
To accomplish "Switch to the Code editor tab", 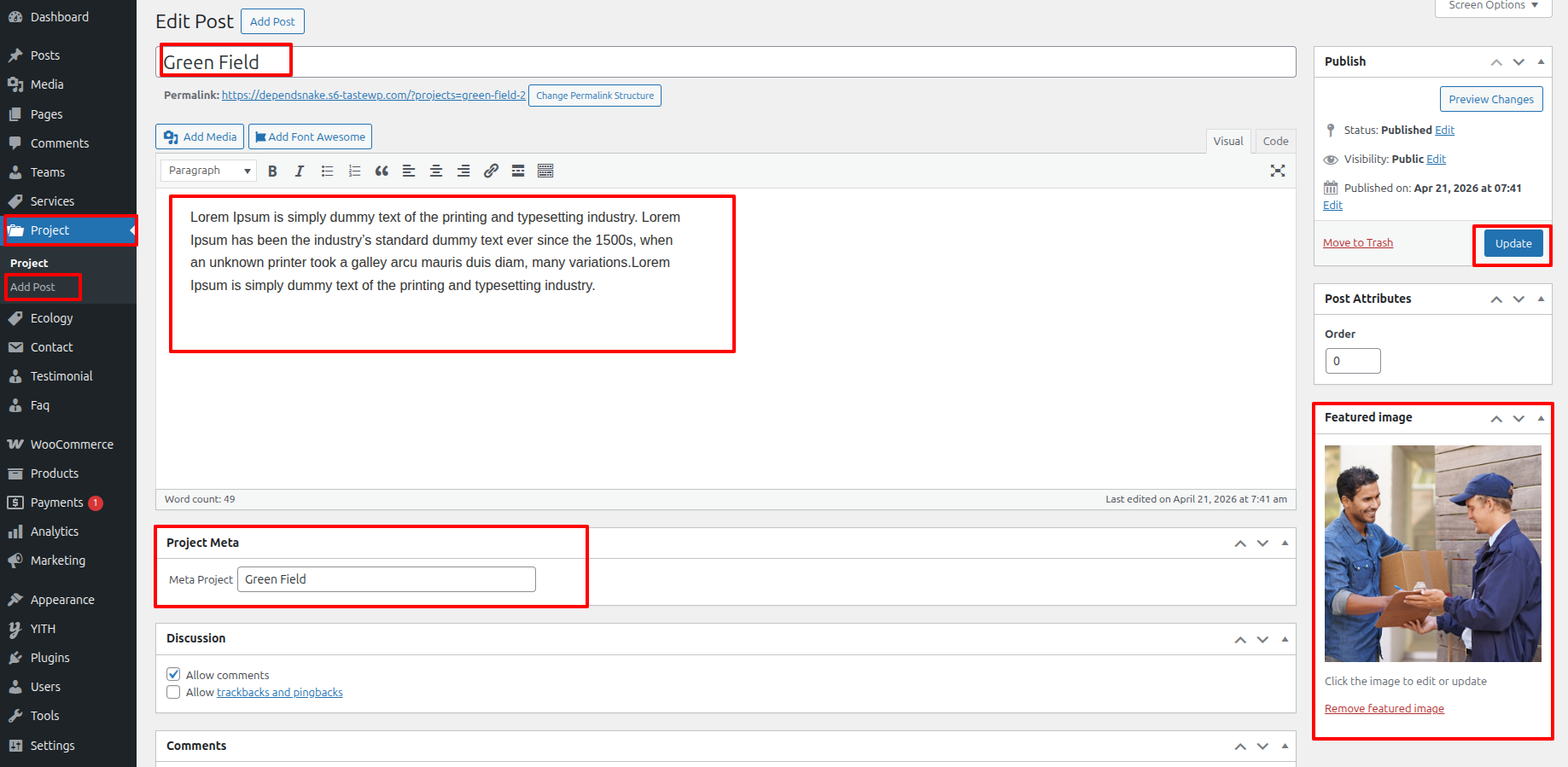I will pos(1275,141).
